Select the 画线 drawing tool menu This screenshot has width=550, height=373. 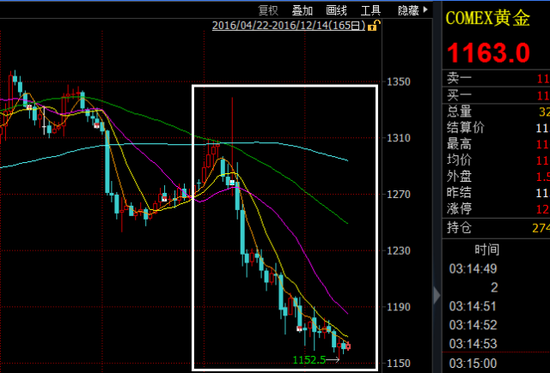pyautogui.click(x=336, y=11)
